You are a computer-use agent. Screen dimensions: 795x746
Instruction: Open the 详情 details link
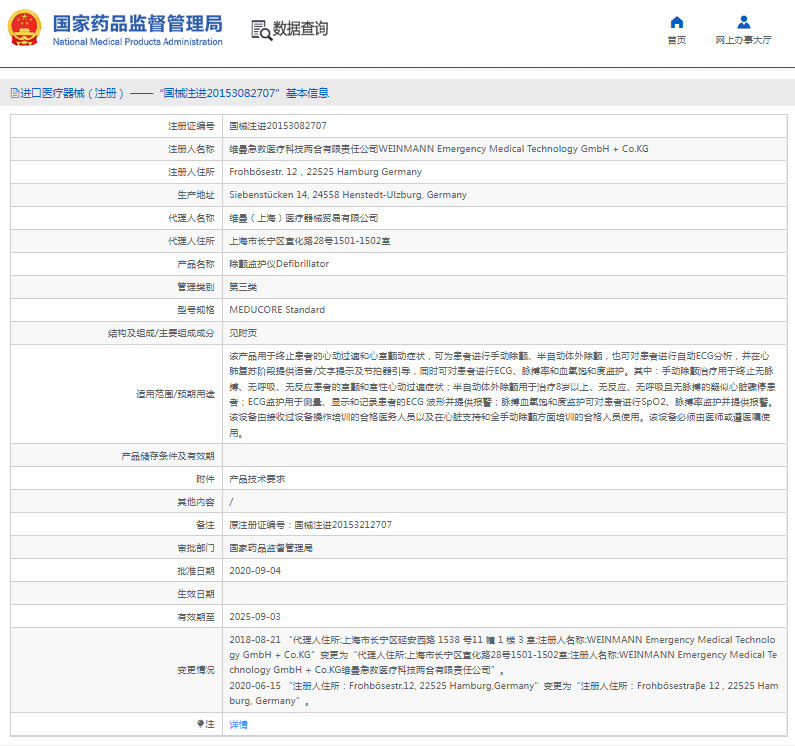coord(238,724)
